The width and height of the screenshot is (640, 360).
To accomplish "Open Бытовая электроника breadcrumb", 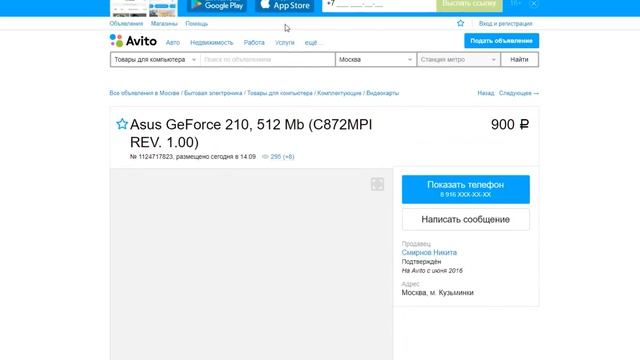I will click(213, 93).
